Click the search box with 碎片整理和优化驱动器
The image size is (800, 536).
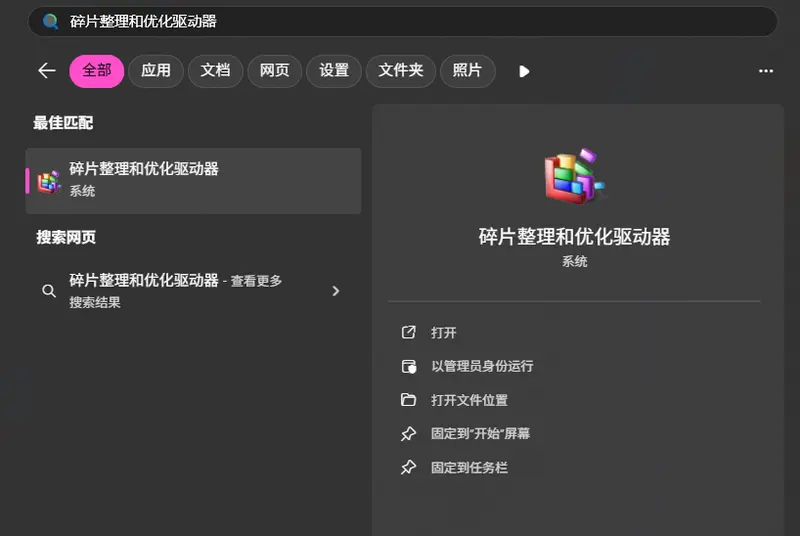pyautogui.click(x=403, y=21)
